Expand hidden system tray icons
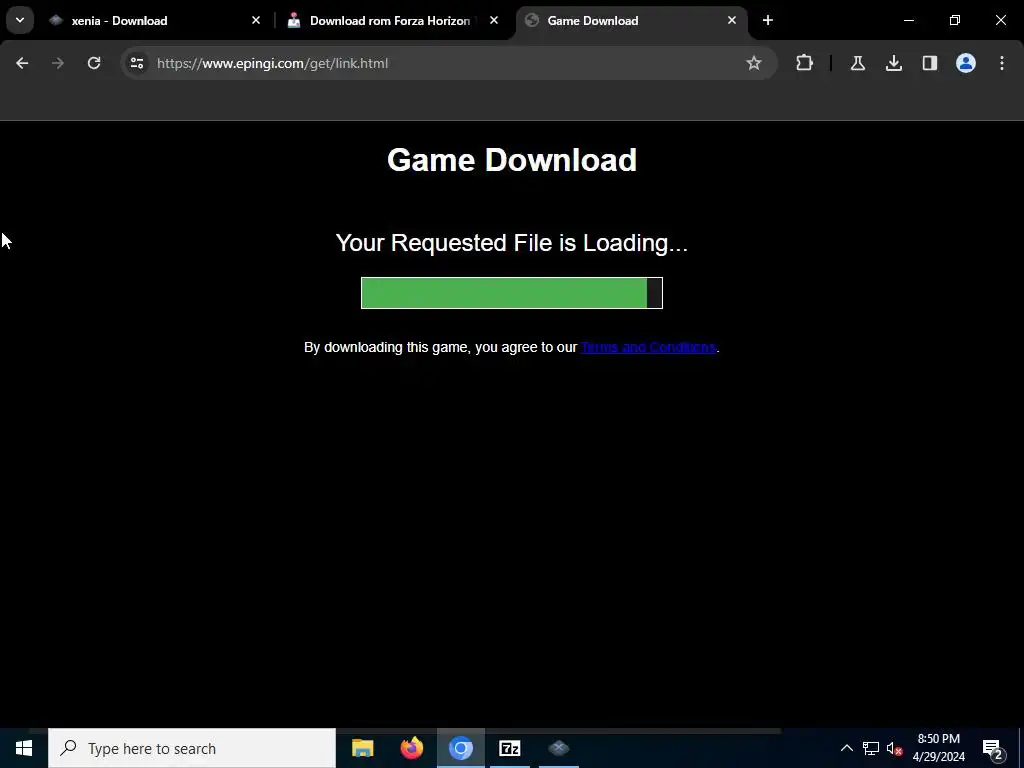 [x=846, y=748]
